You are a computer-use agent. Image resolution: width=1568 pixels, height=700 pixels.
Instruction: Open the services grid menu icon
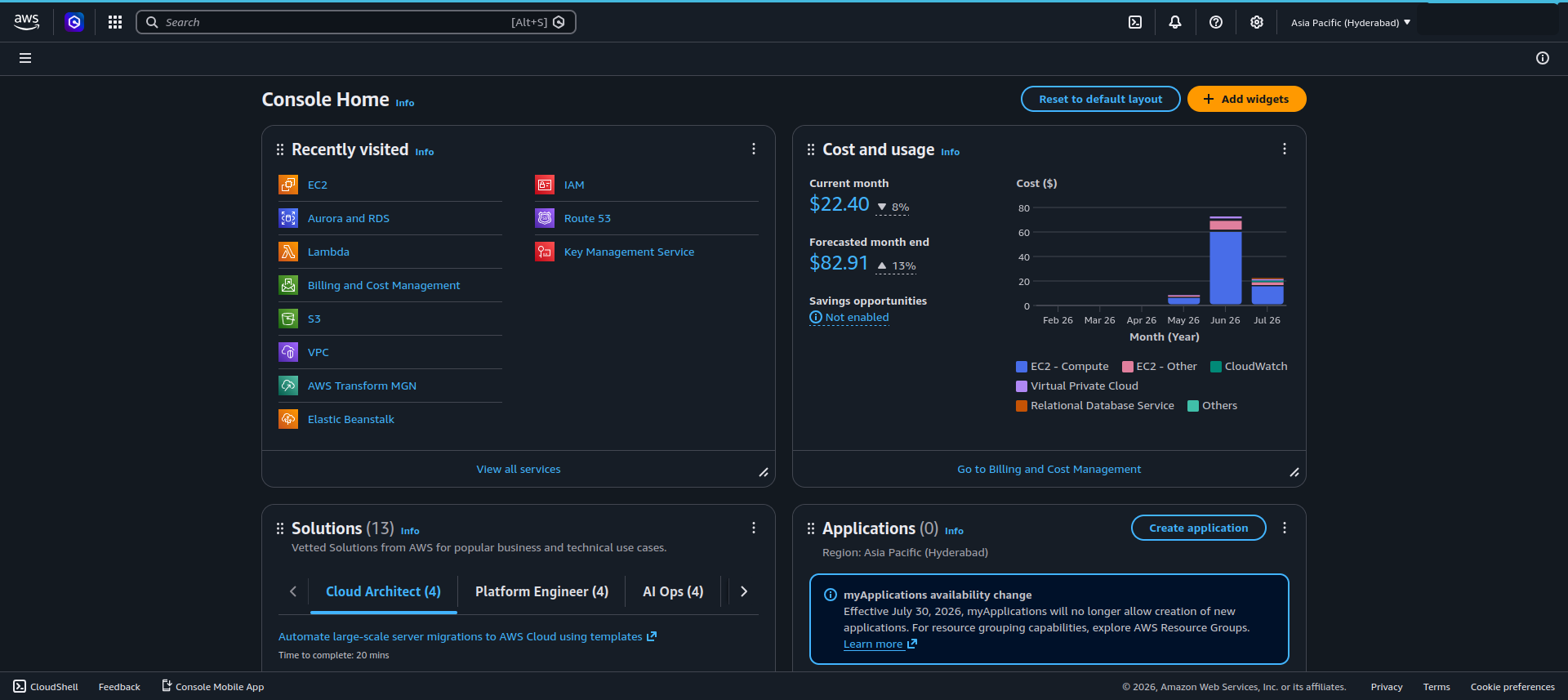pos(115,22)
